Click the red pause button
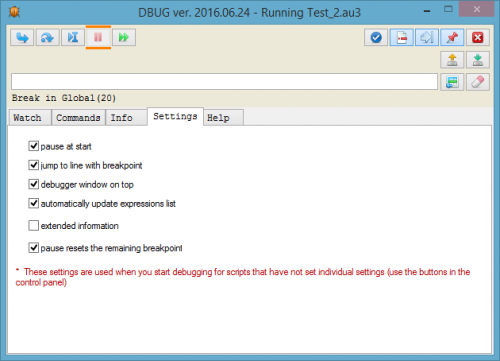Screen dimensions: 500x361 click(98, 37)
